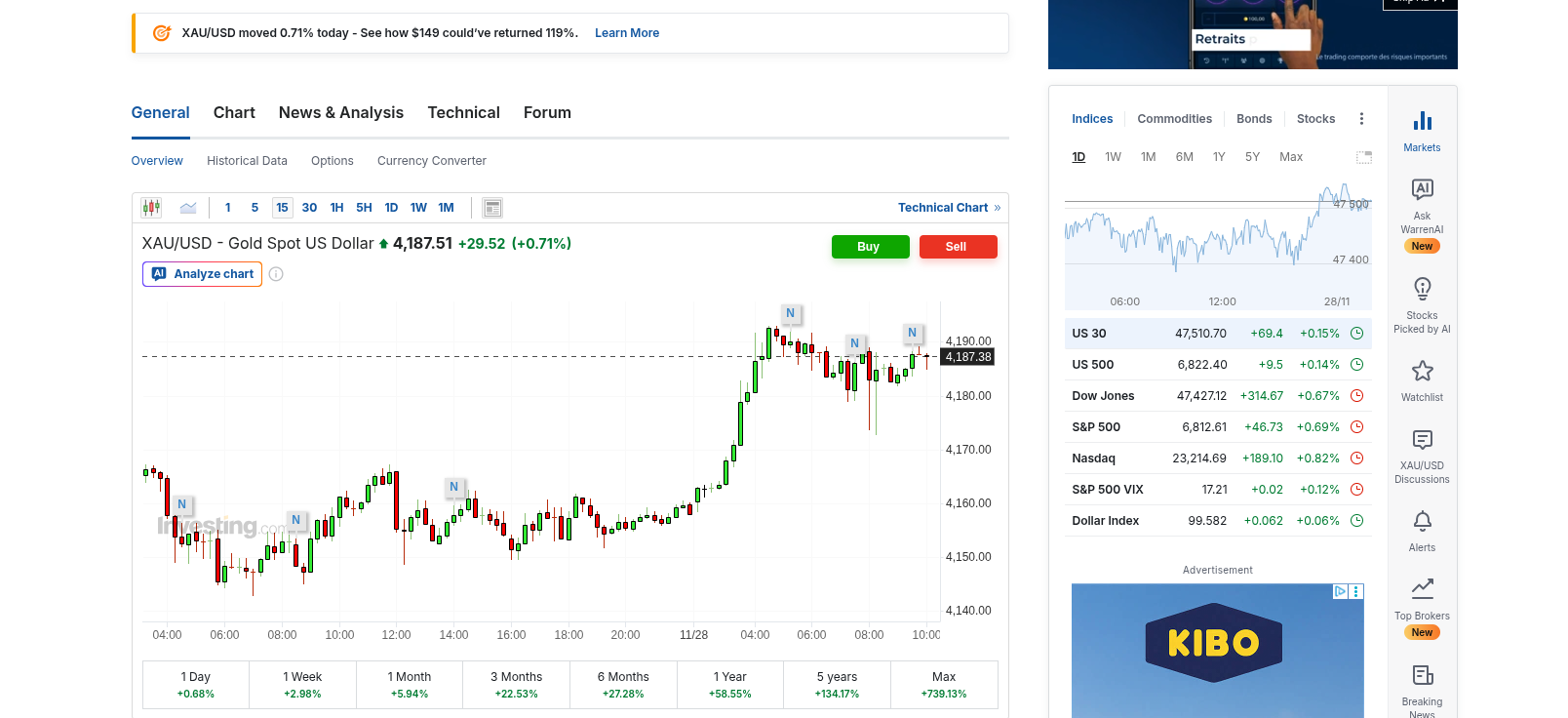1568x718 pixels.
Task: Select the 15-minute chart interval
Action: pyautogui.click(x=282, y=208)
